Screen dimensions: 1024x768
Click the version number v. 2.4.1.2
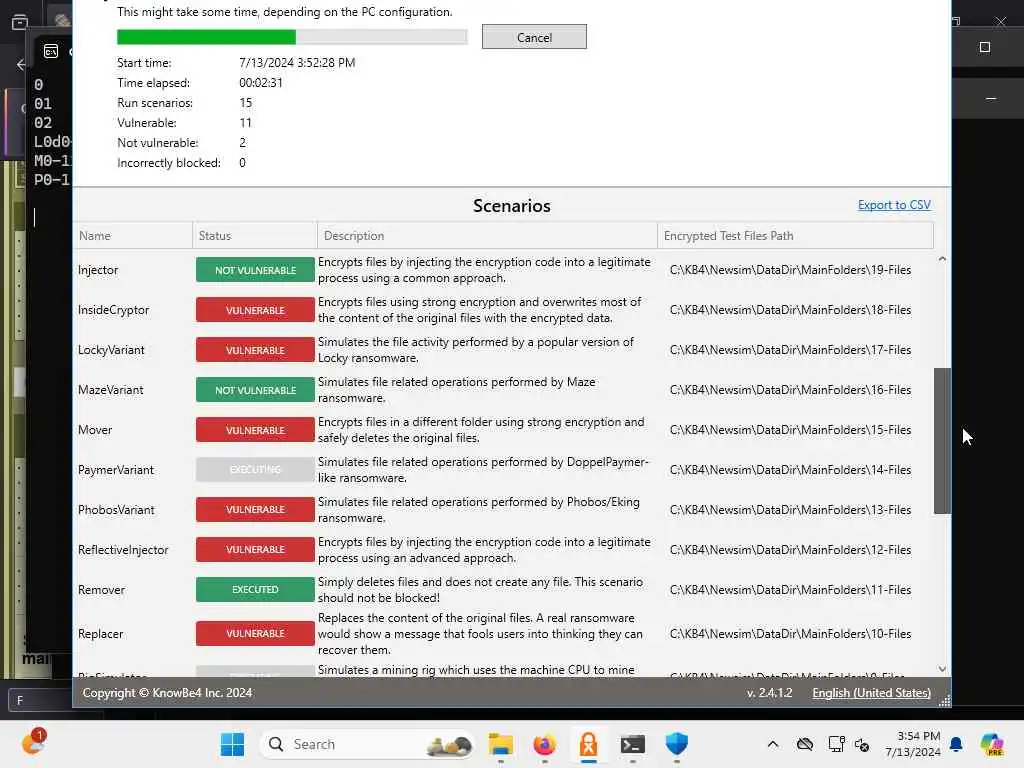(769, 693)
